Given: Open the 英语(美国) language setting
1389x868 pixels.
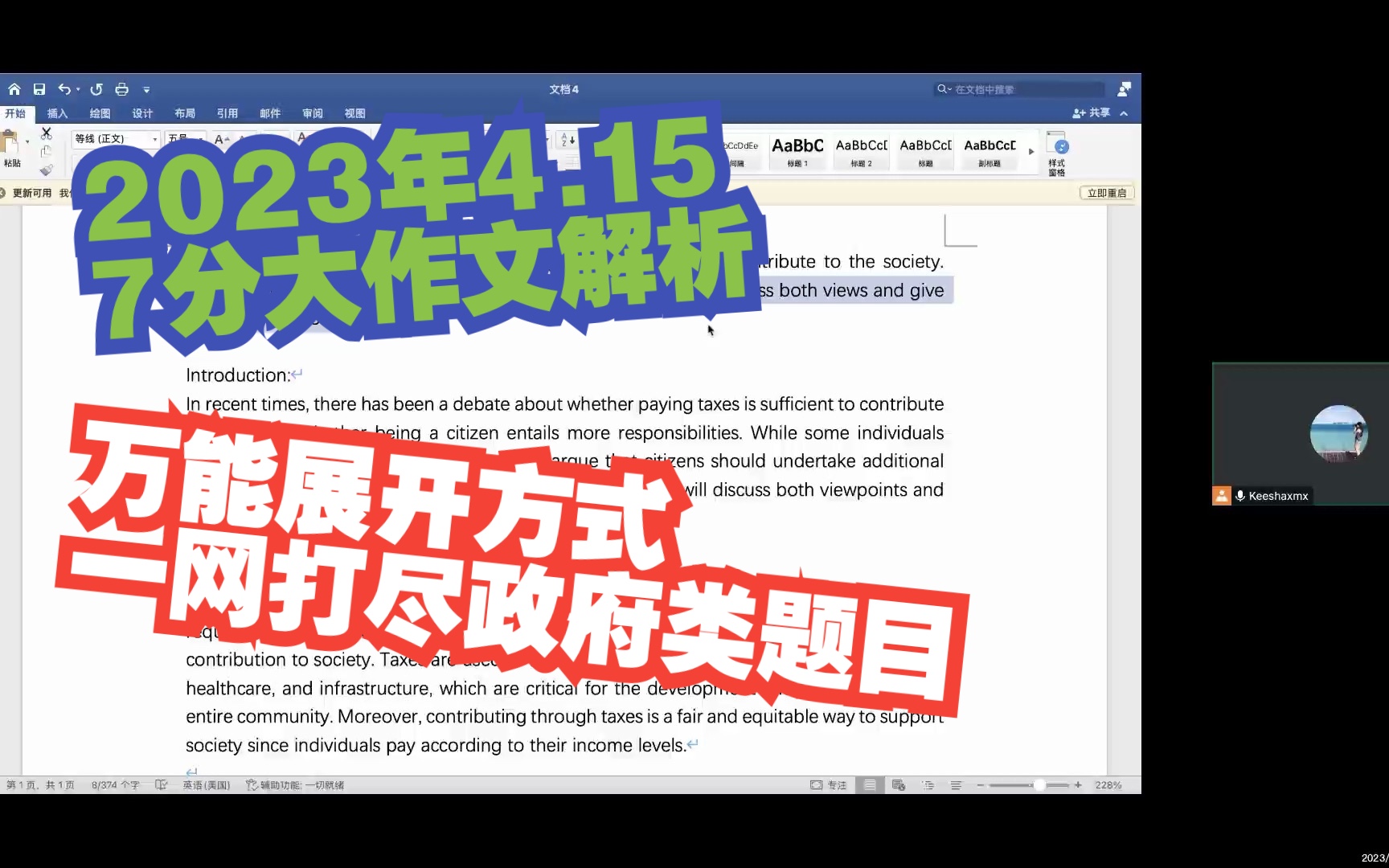Looking at the screenshot, I should click(207, 785).
